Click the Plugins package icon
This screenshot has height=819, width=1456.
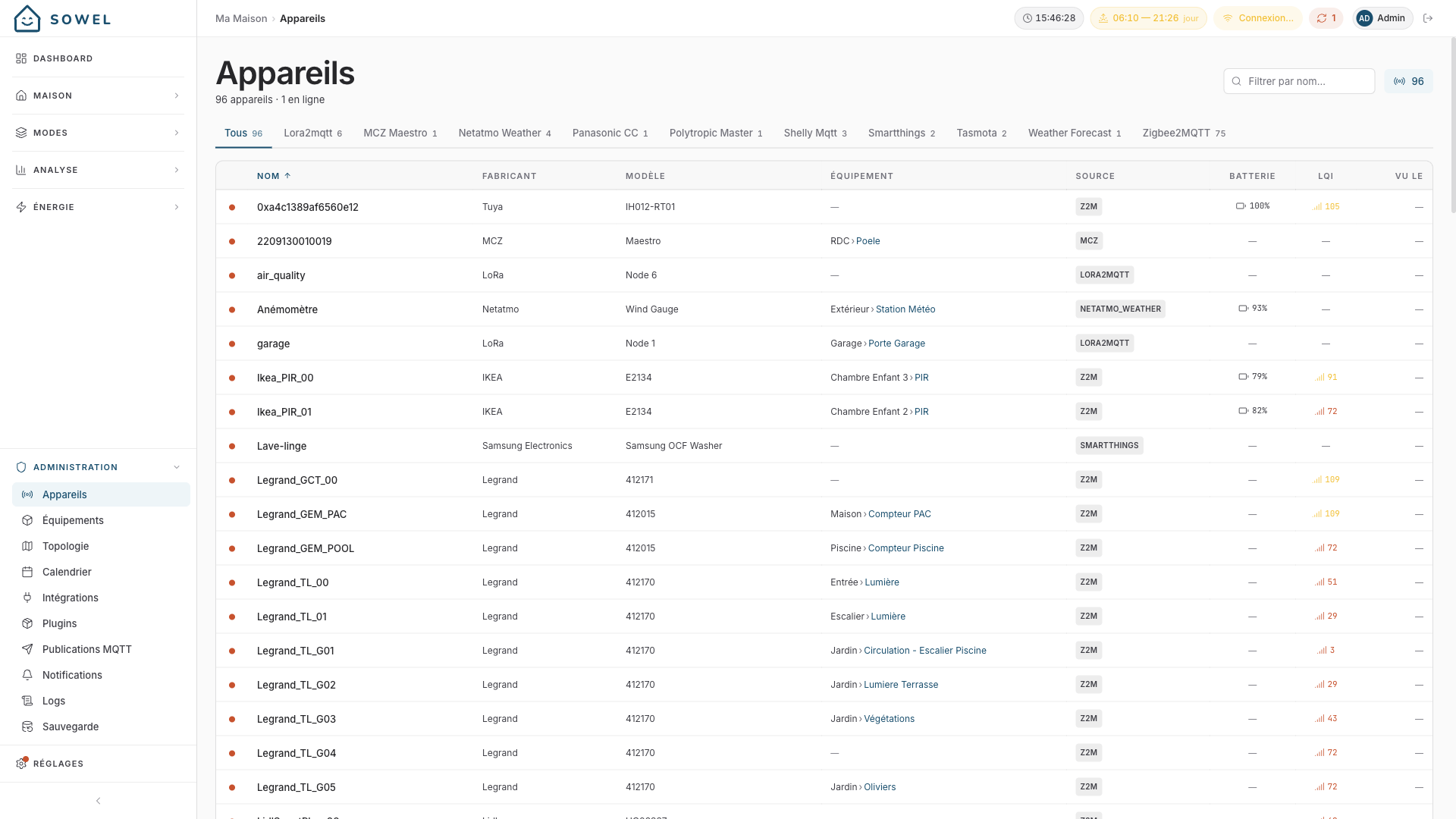[x=27, y=623]
